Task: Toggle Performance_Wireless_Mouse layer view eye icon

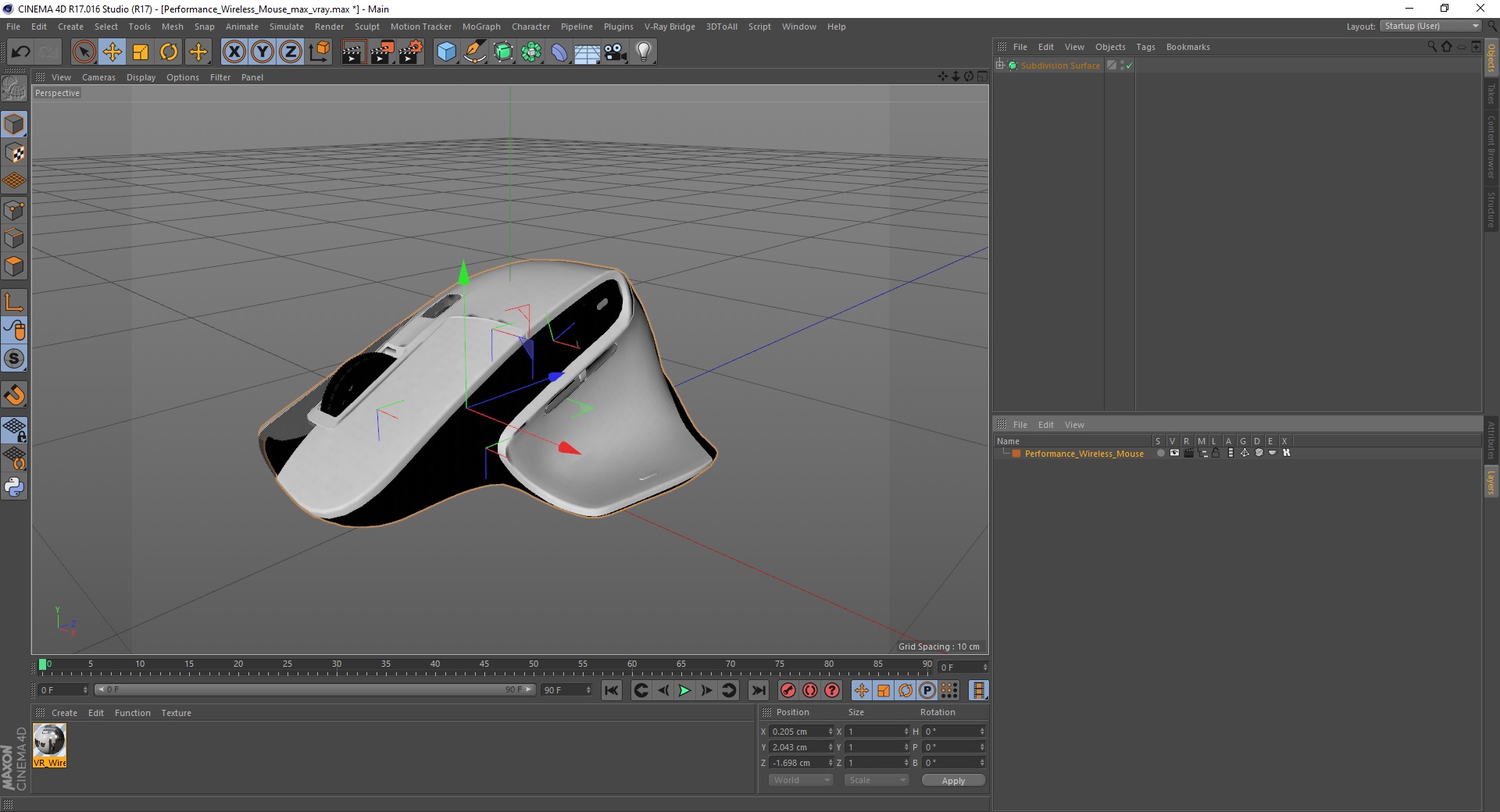Action: (1174, 453)
